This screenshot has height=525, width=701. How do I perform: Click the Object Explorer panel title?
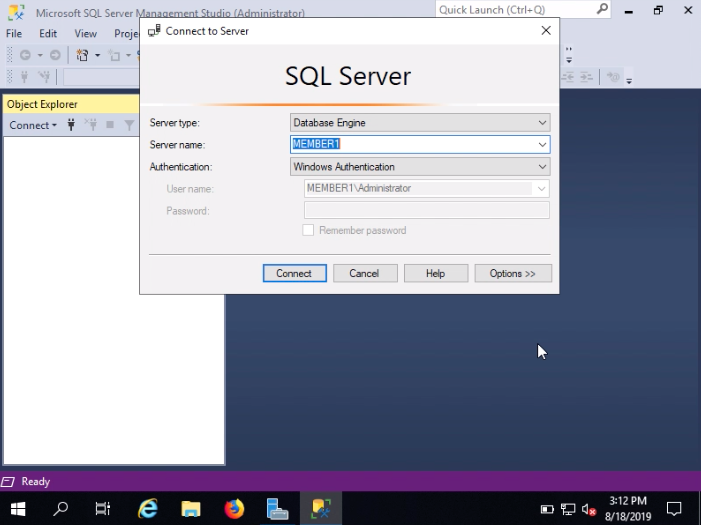pyautogui.click(x=42, y=104)
